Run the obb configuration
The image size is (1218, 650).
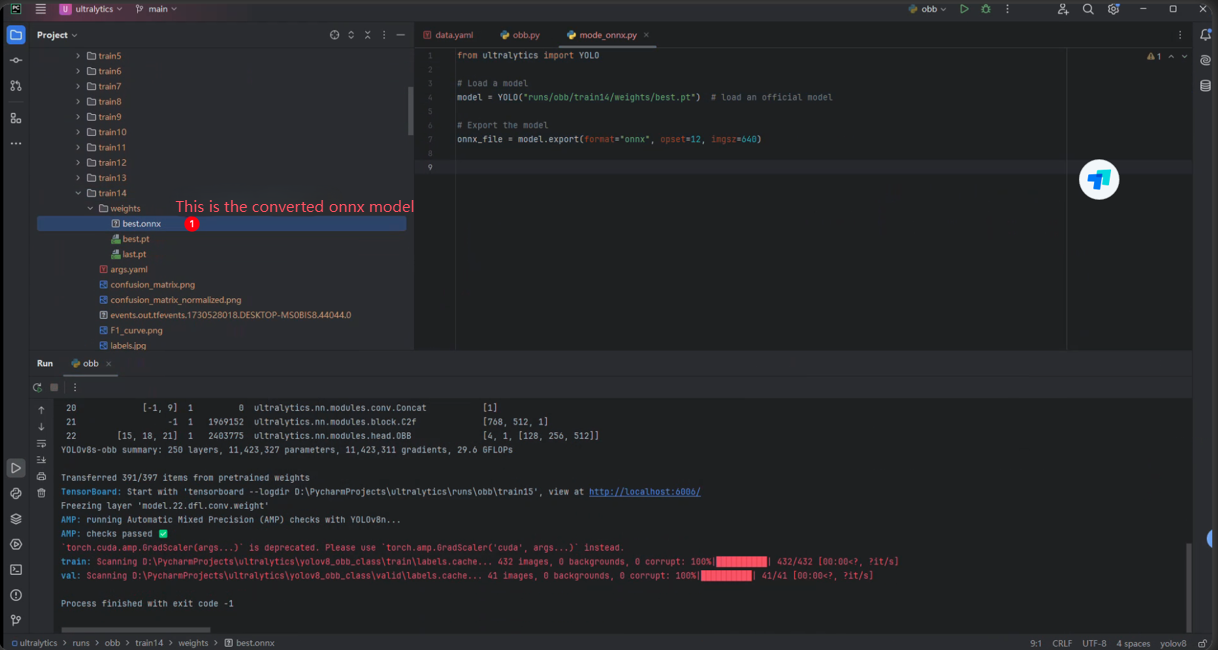(x=964, y=9)
